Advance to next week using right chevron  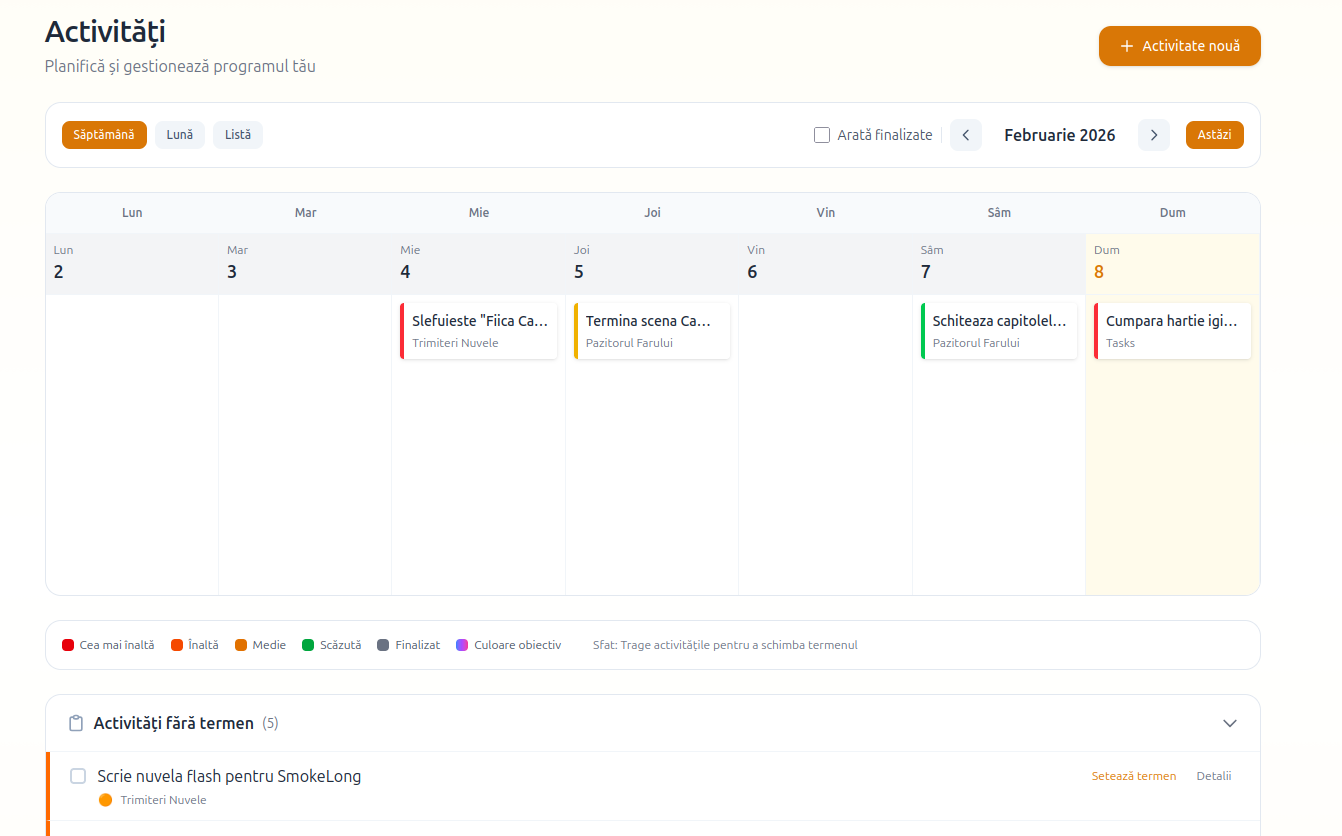(1154, 135)
